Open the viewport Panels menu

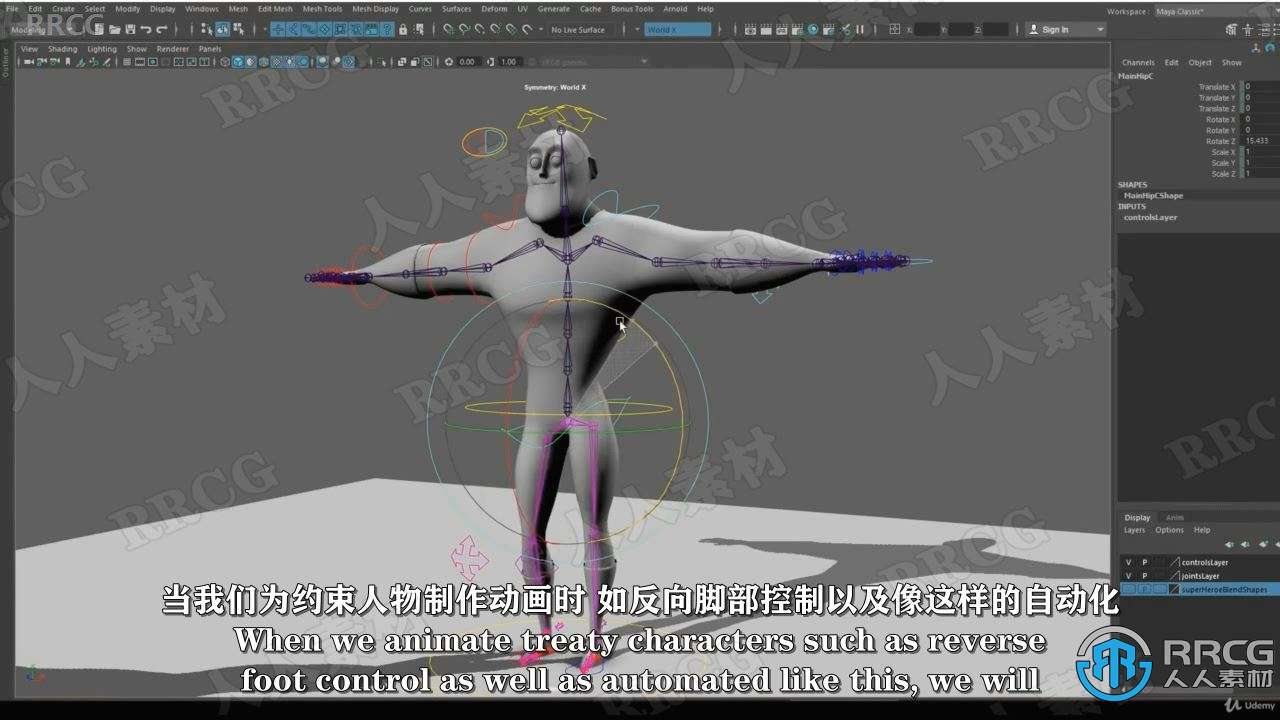click(210, 49)
